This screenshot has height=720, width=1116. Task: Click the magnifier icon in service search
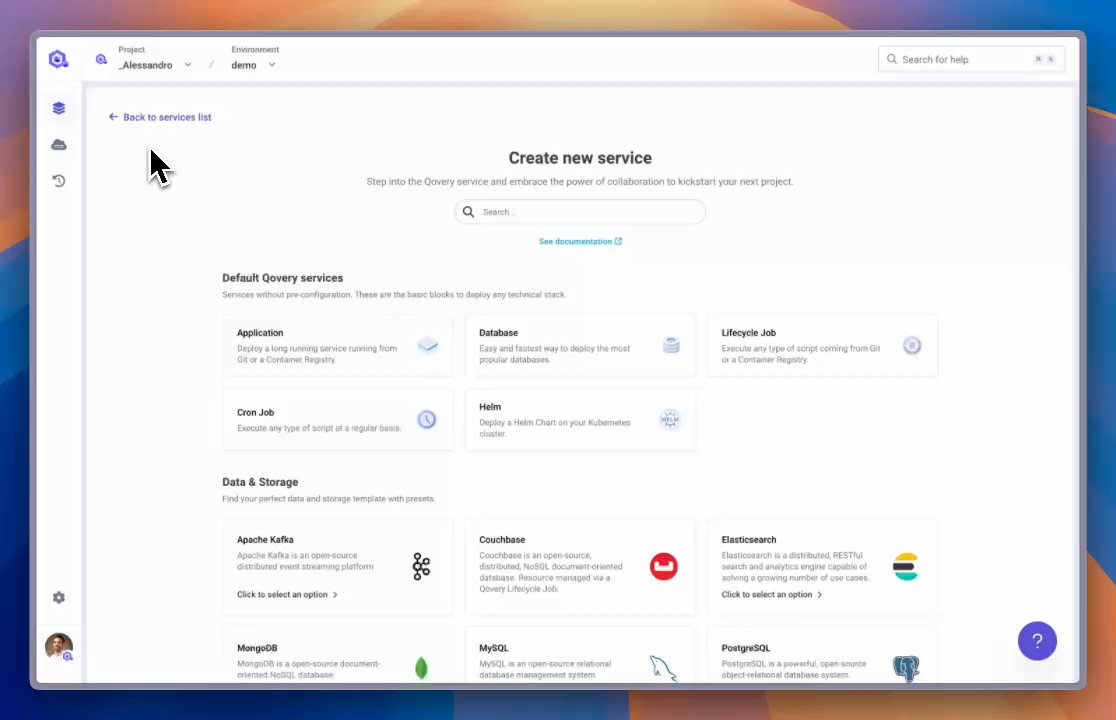tap(468, 211)
